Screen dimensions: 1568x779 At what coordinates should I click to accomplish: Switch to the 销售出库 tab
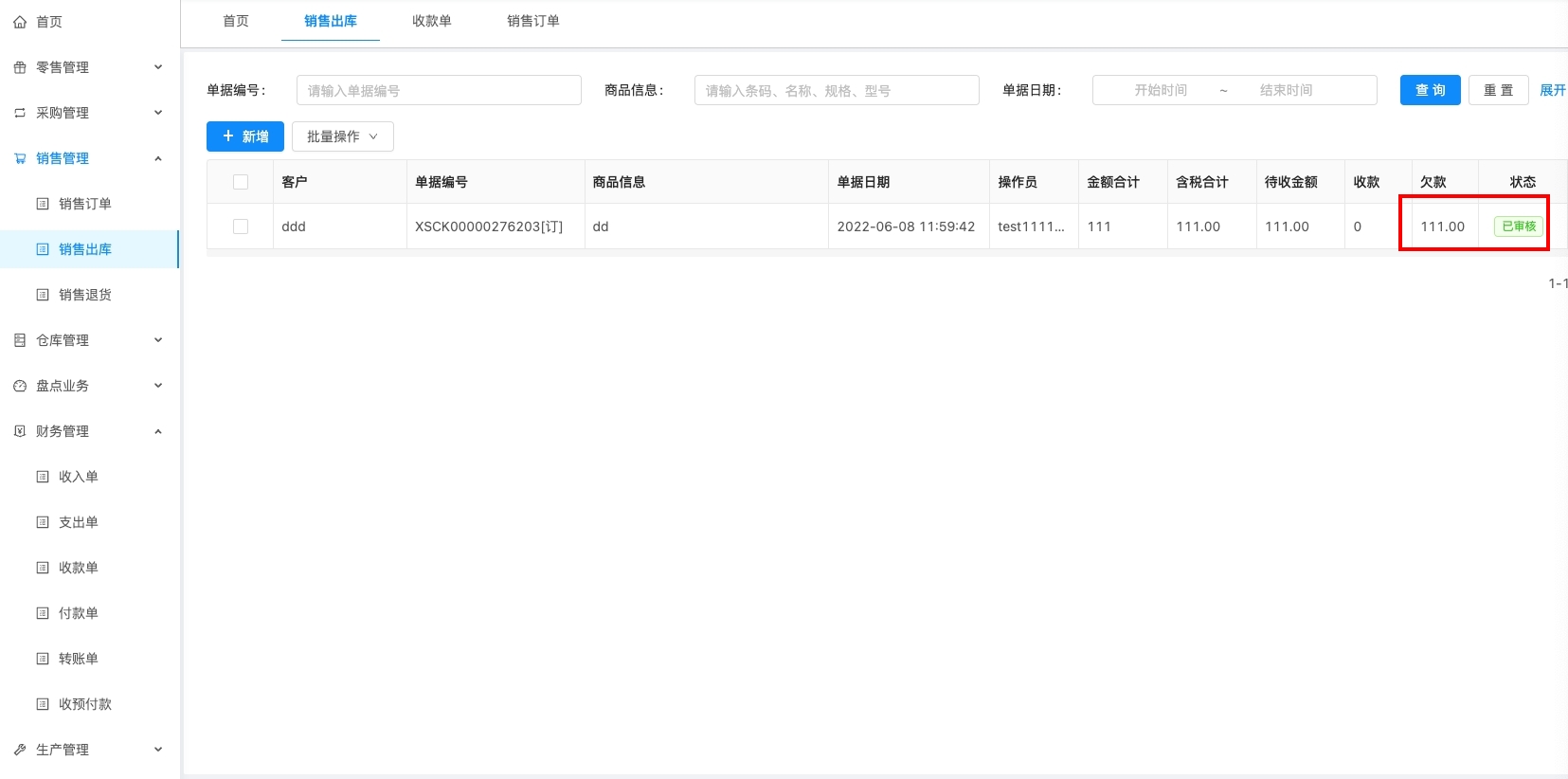click(331, 21)
